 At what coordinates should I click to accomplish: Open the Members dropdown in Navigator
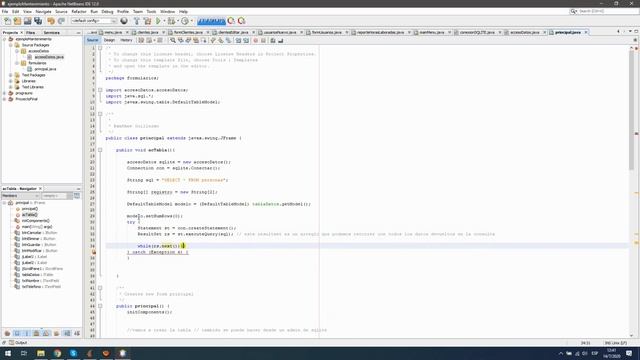click(21, 196)
